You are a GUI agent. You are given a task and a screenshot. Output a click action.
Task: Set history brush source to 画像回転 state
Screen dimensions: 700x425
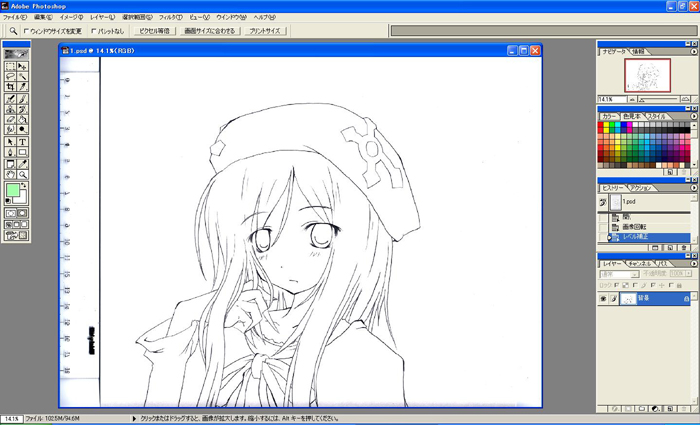(x=604, y=227)
